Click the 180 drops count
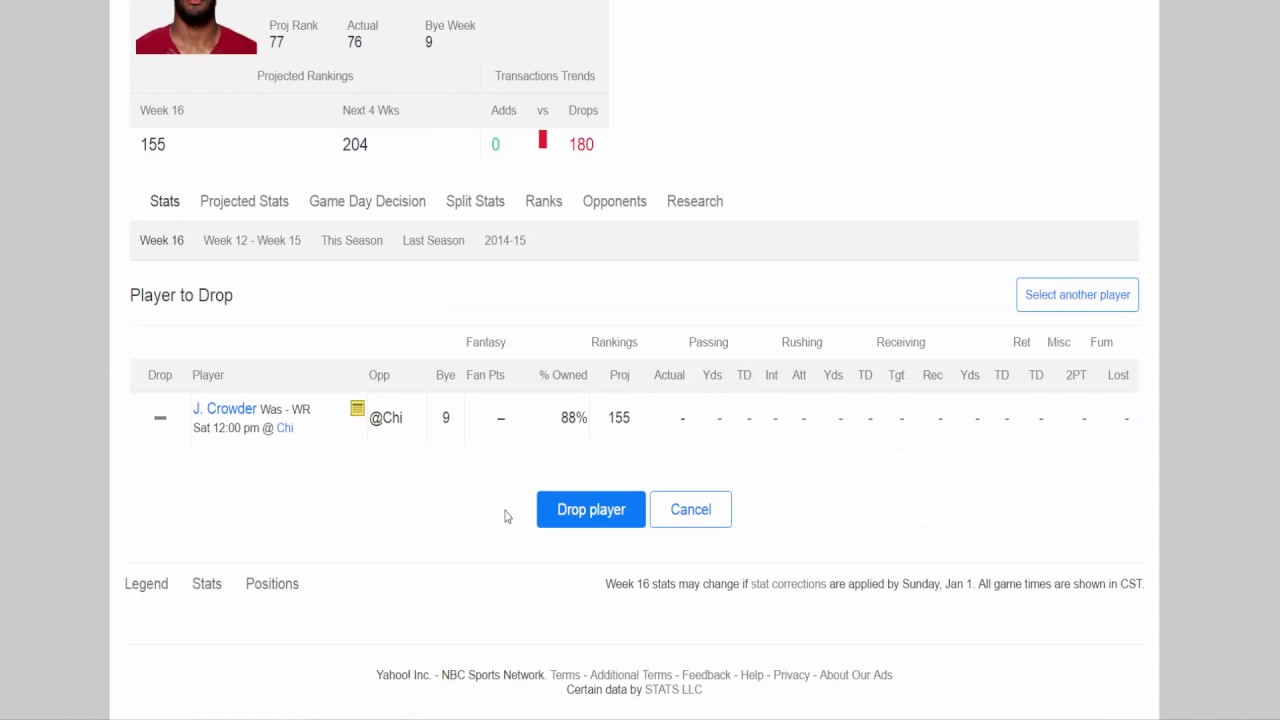 [x=581, y=144]
